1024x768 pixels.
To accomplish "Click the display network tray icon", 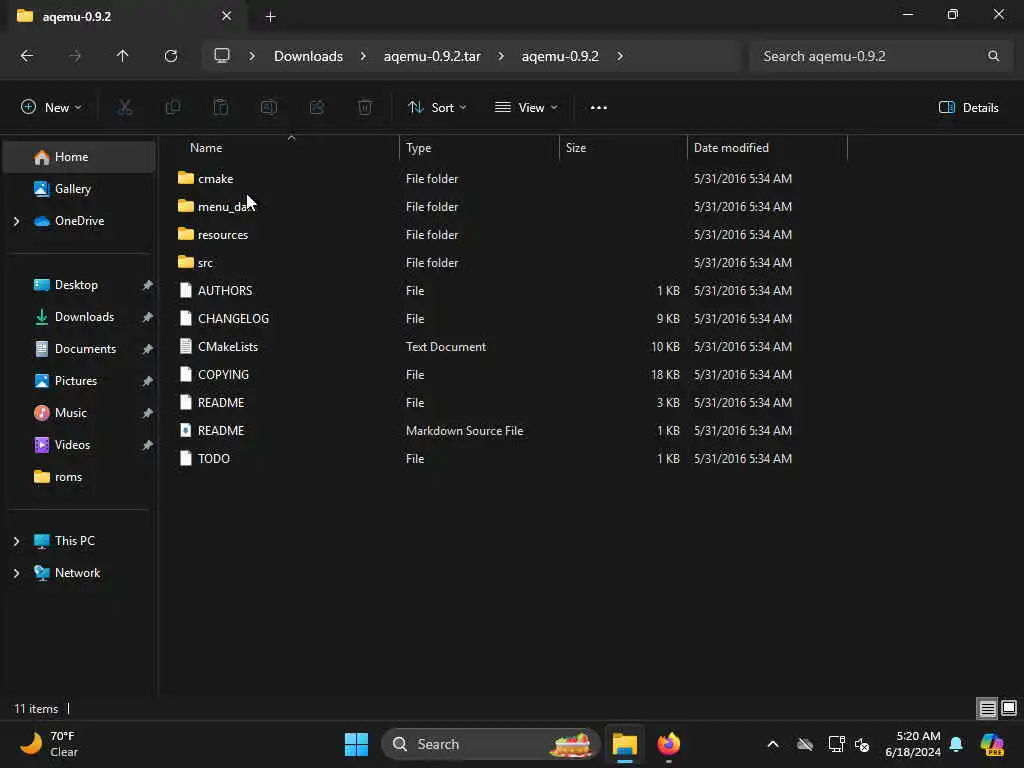I will pyautogui.click(x=837, y=744).
